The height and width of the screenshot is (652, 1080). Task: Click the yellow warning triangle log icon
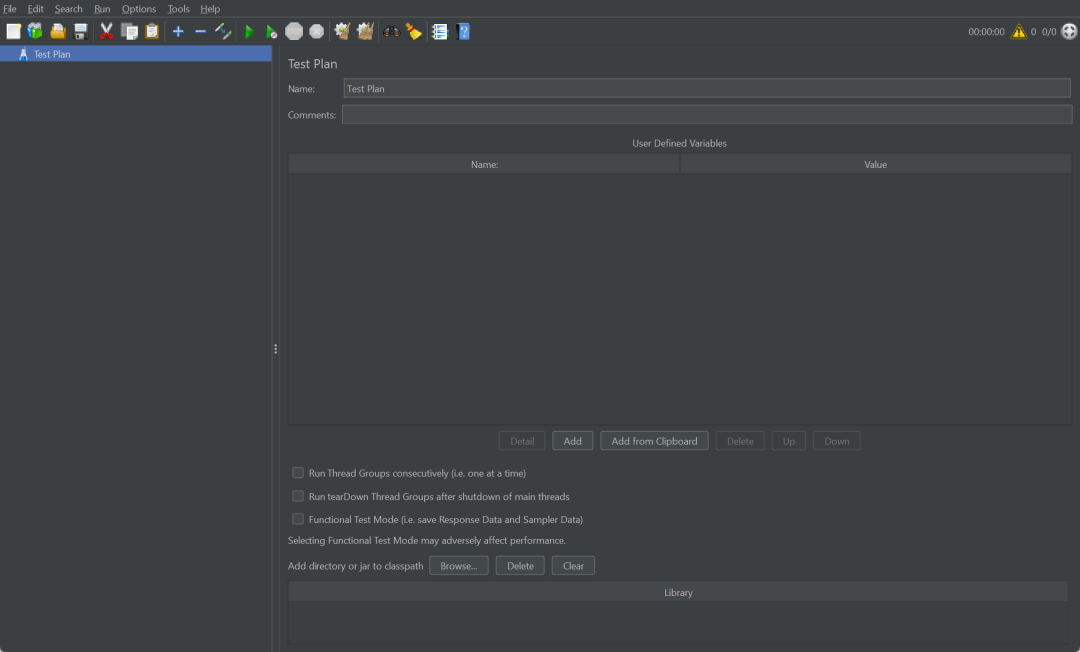pos(1019,32)
